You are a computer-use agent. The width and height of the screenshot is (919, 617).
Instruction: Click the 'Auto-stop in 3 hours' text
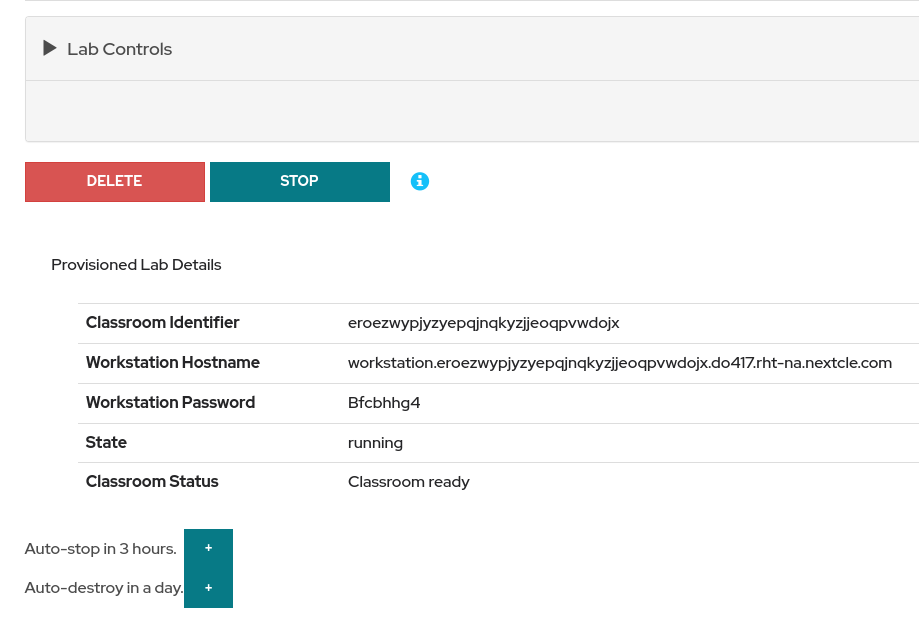pos(100,549)
